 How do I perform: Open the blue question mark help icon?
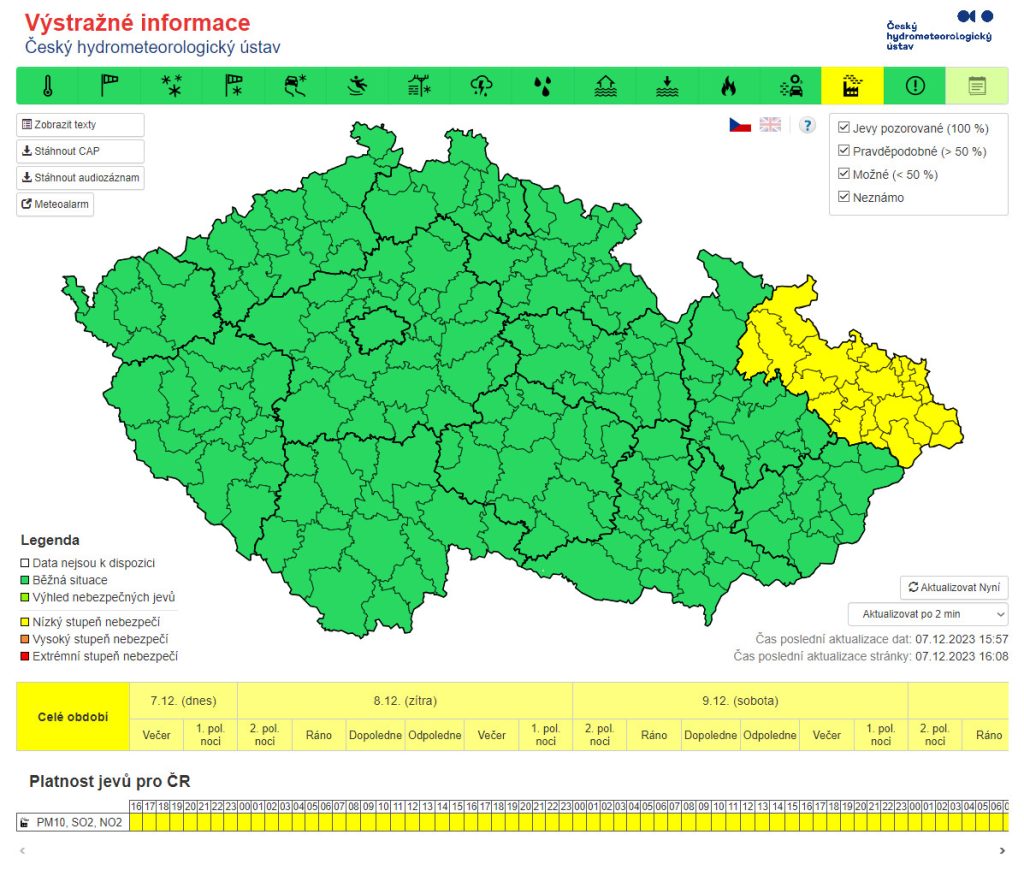807,125
